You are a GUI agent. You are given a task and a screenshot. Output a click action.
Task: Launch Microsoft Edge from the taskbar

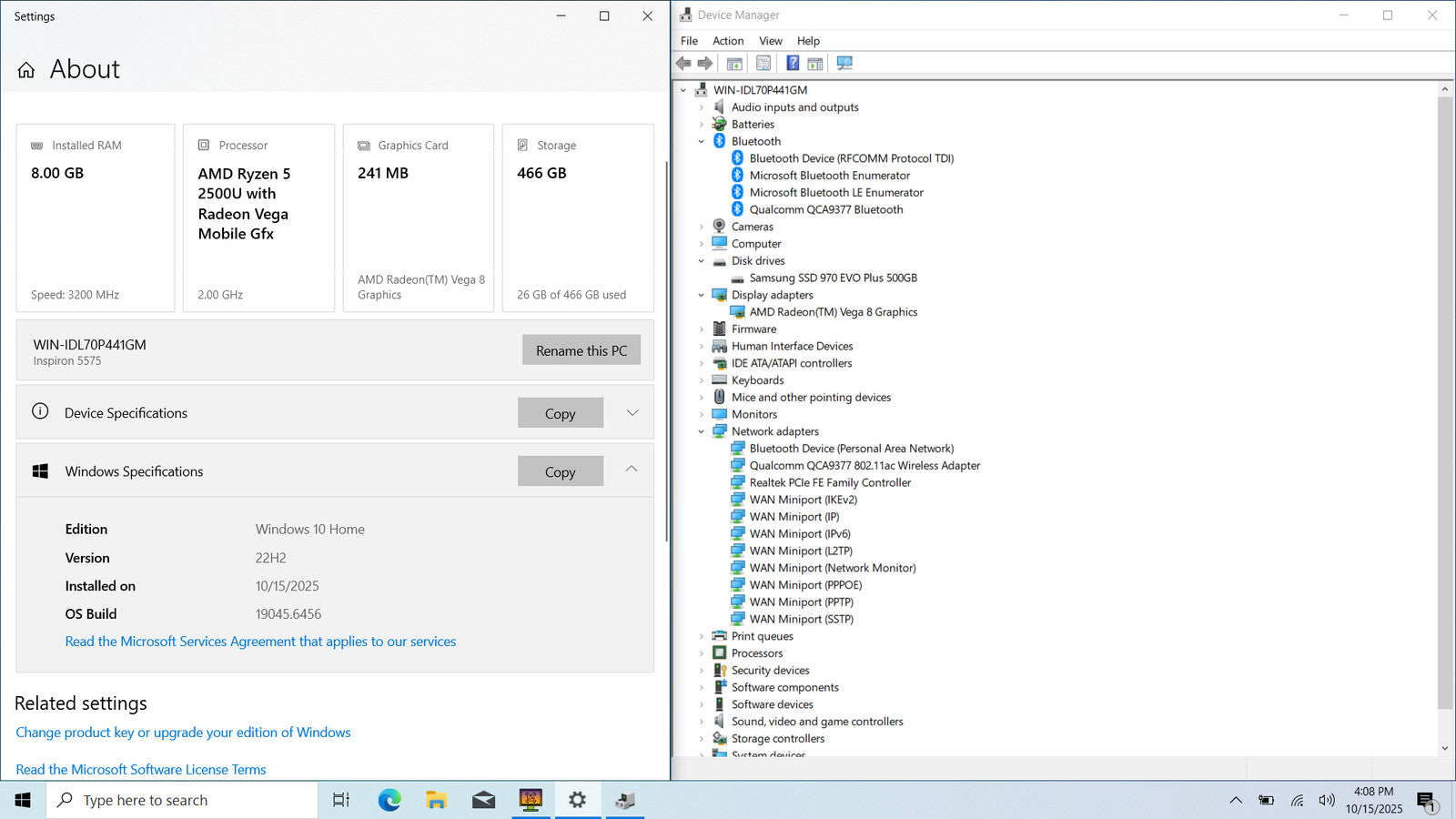[x=389, y=800]
